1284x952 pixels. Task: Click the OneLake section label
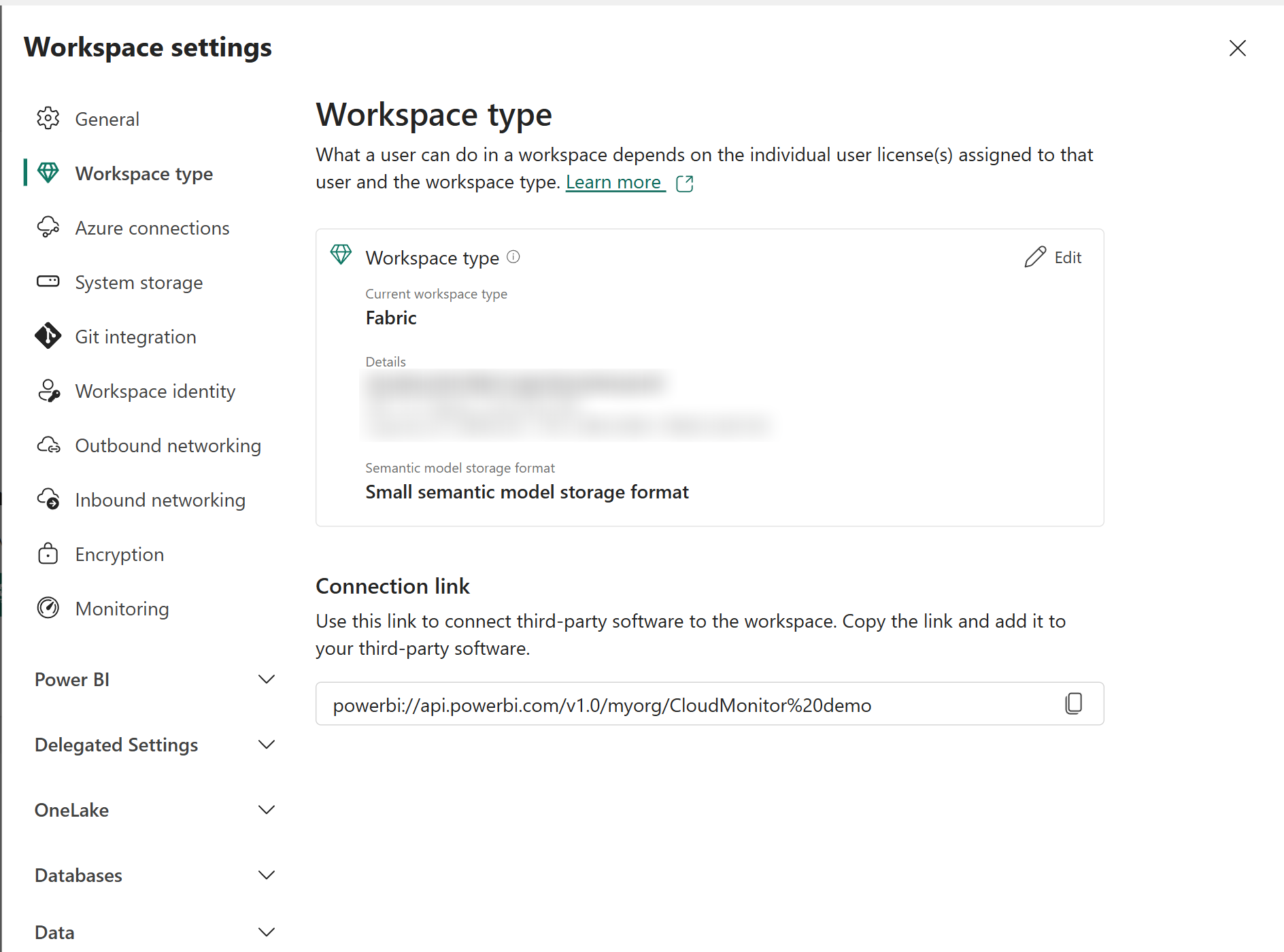(x=71, y=811)
